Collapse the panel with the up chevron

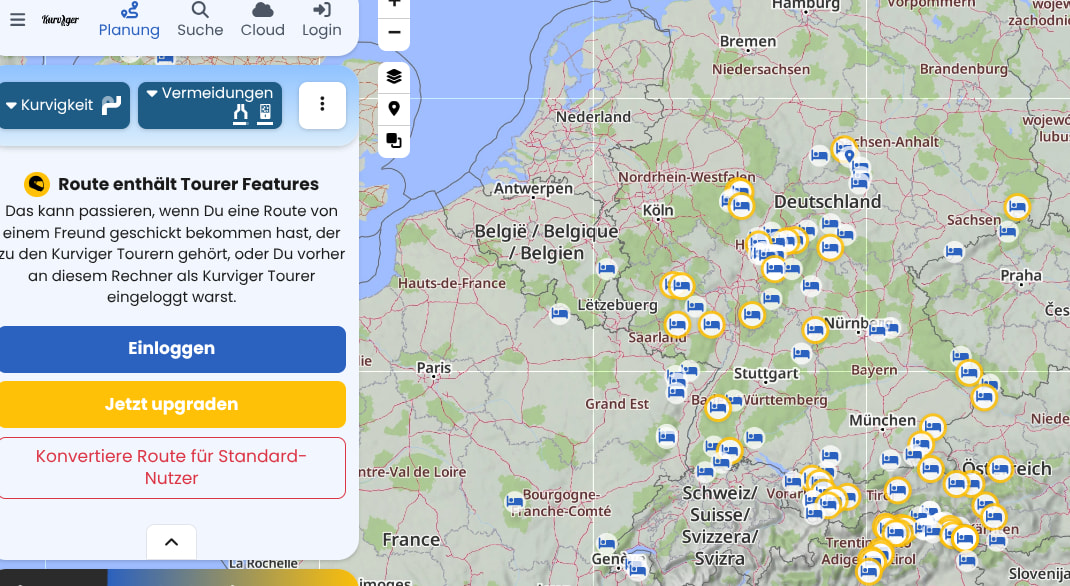171,542
